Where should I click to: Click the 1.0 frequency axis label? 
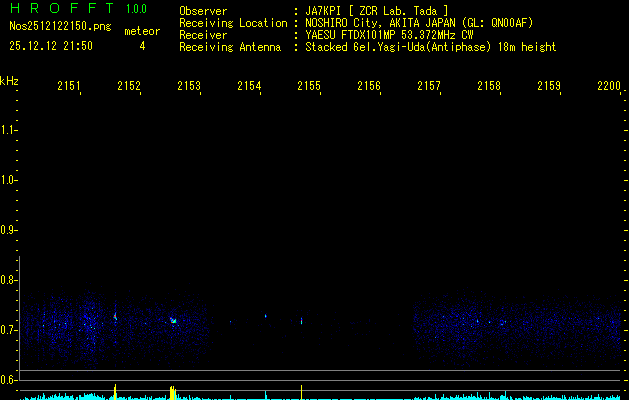[x=9, y=180]
